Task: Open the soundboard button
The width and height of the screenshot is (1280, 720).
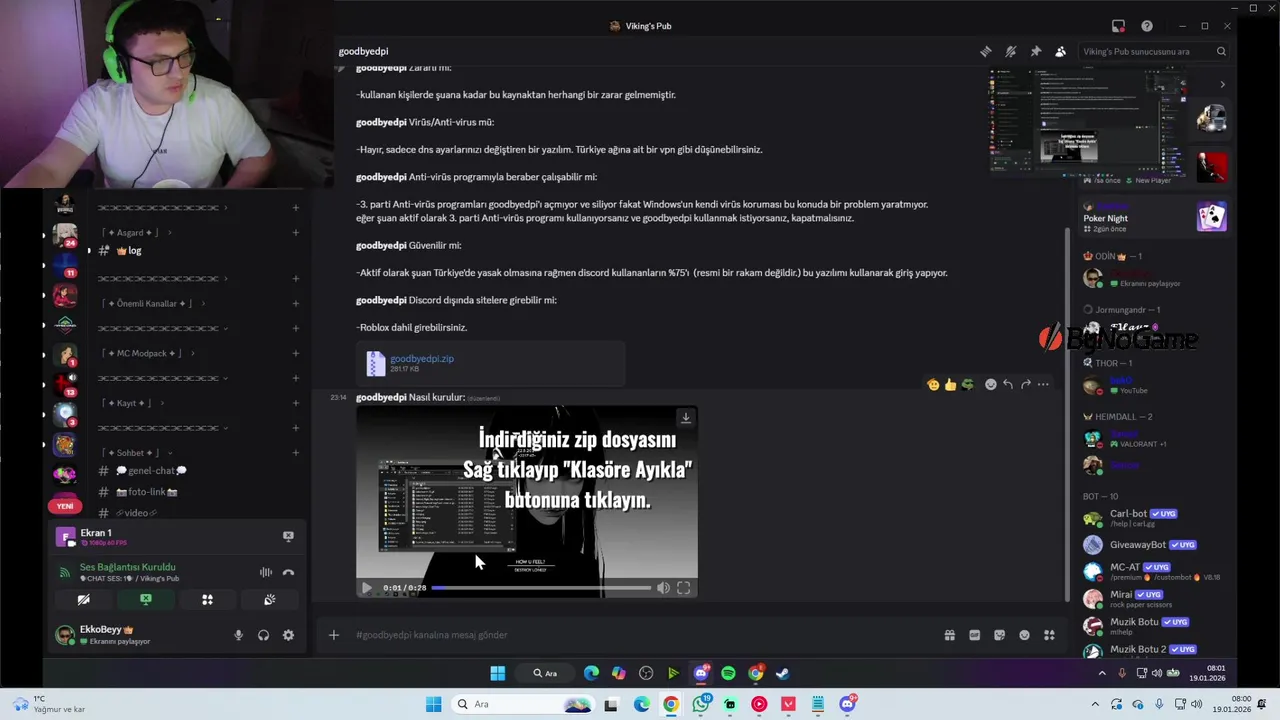Action: click(x=269, y=600)
